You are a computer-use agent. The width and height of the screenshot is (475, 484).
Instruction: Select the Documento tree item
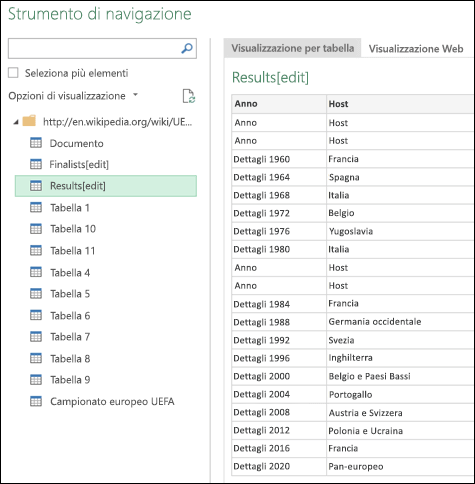click(76, 143)
